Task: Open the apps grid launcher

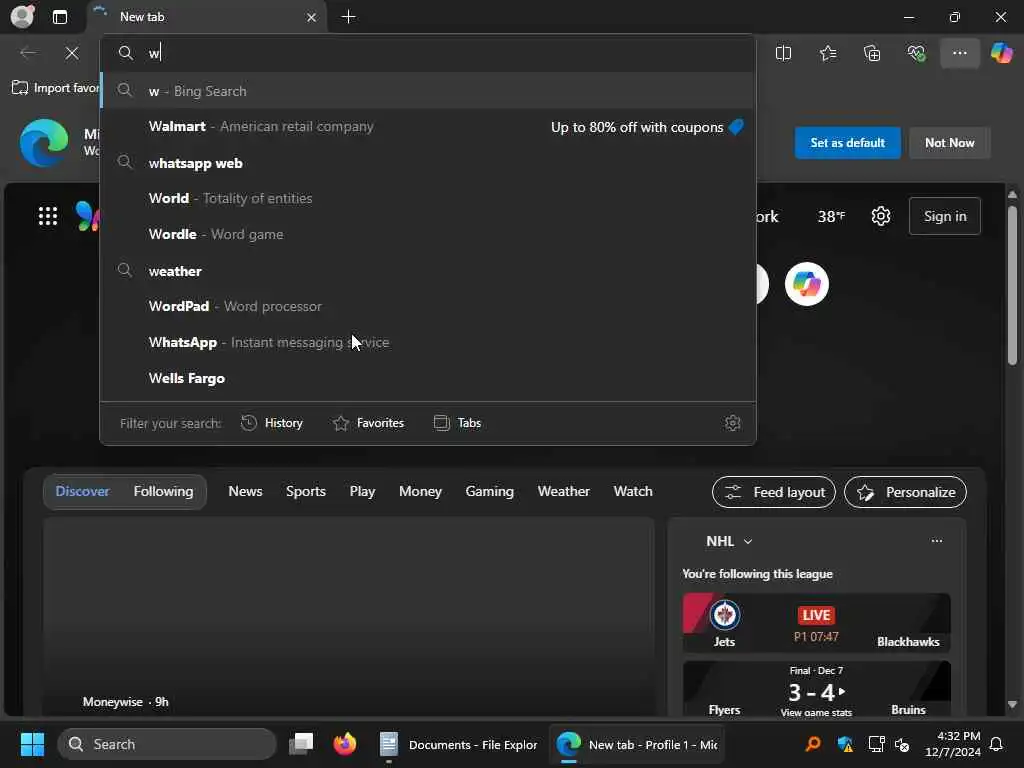Action: point(48,216)
